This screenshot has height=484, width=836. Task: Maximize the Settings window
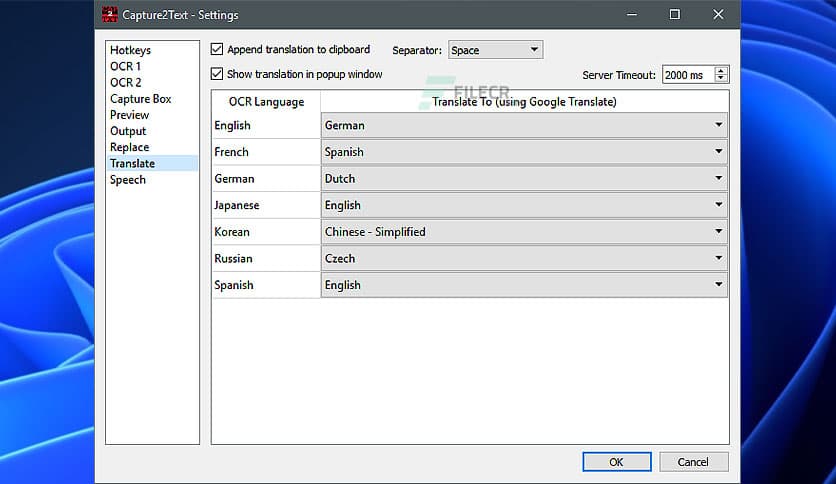click(675, 15)
